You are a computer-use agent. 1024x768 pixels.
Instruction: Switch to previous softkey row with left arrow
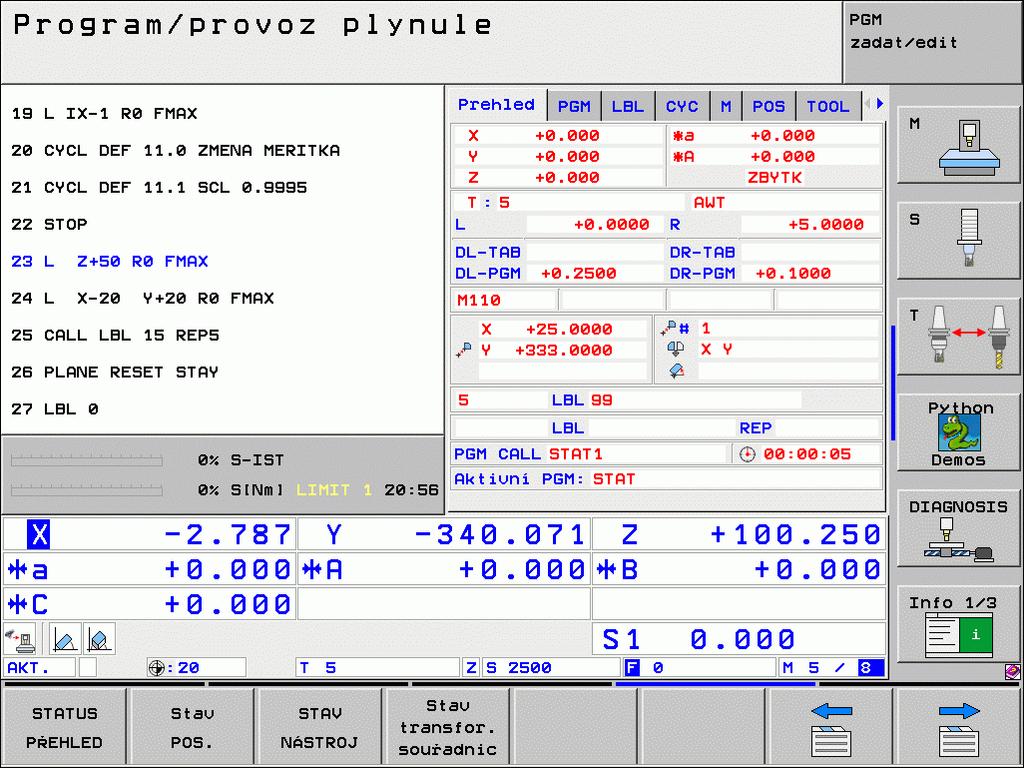(x=831, y=728)
